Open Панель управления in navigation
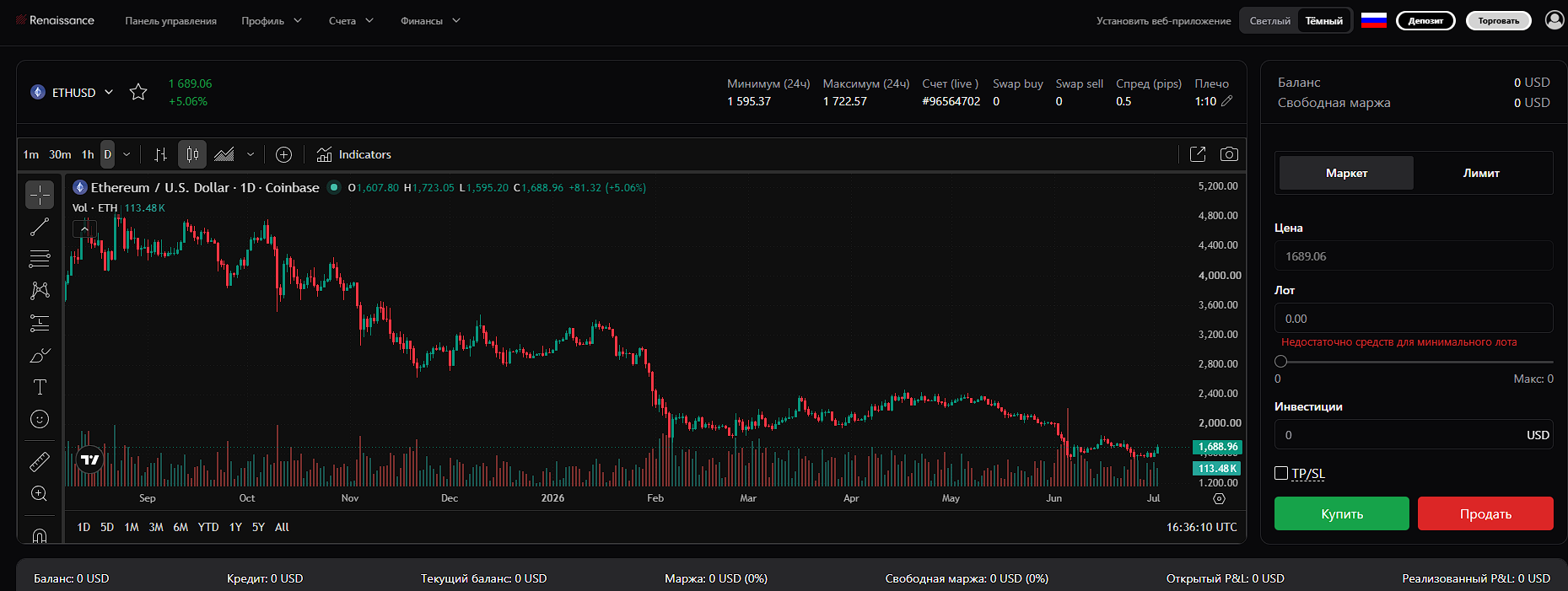Image resolution: width=1568 pixels, height=591 pixels. click(171, 20)
